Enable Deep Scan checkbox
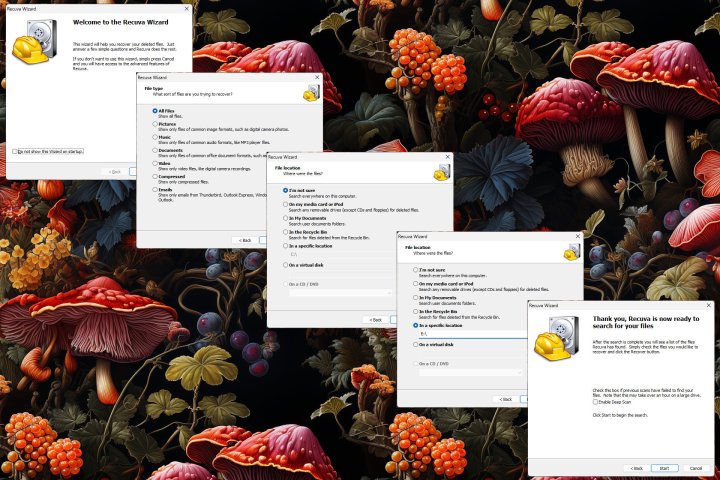Screen dimensions: 720x480 594,402
